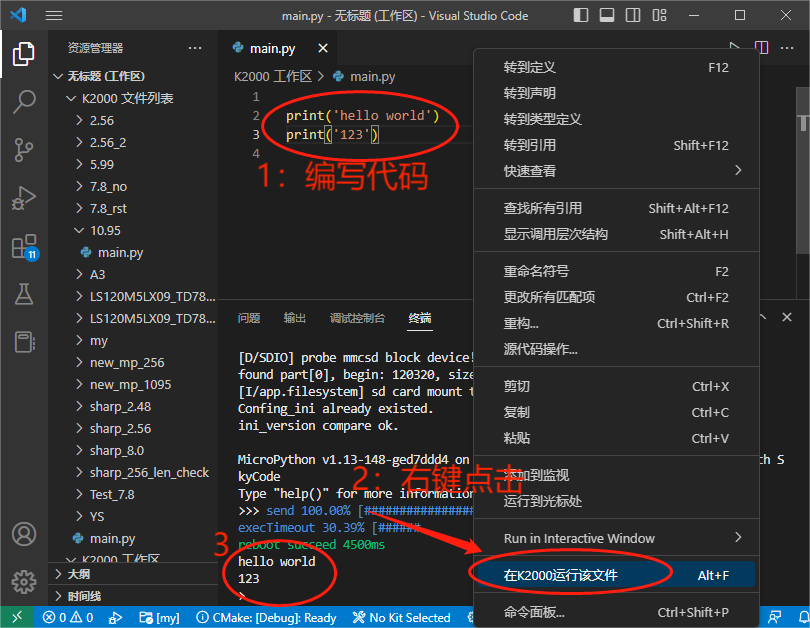Click the remote window indicator in status bar
The width and height of the screenshot is (810, 628).
pos(17,617)
